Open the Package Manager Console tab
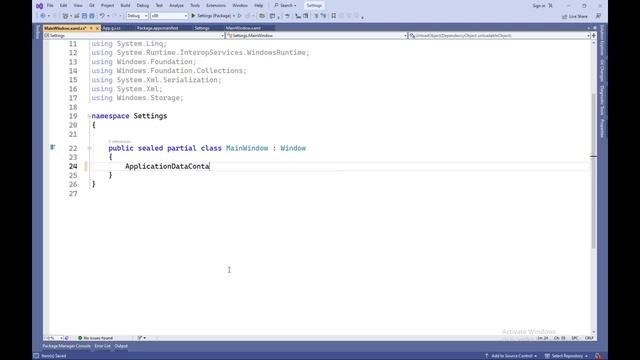This screenshot has width=640, height=360. 67,346
